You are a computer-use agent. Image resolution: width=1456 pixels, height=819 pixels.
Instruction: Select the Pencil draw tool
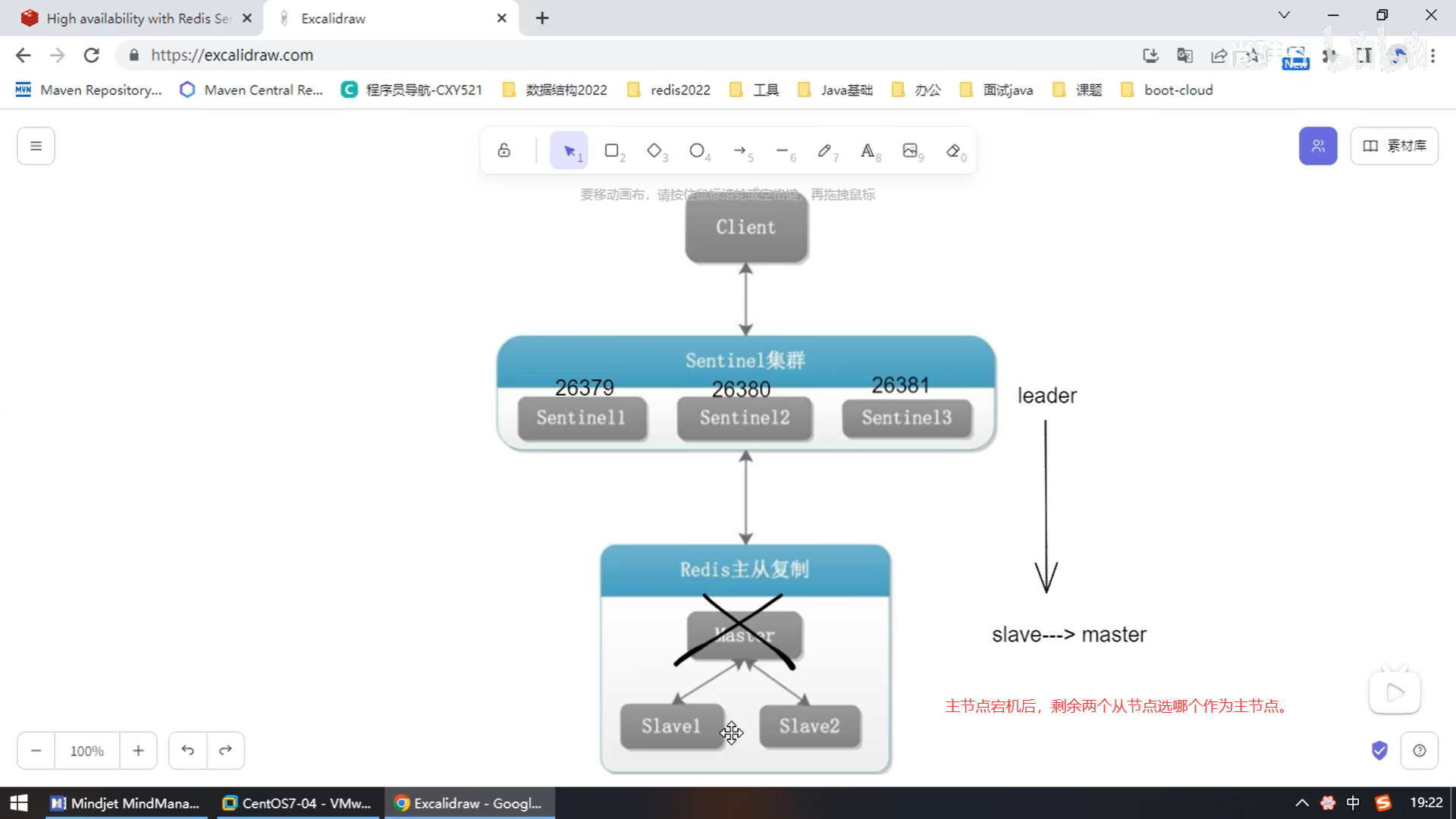(x=826, y=151)
